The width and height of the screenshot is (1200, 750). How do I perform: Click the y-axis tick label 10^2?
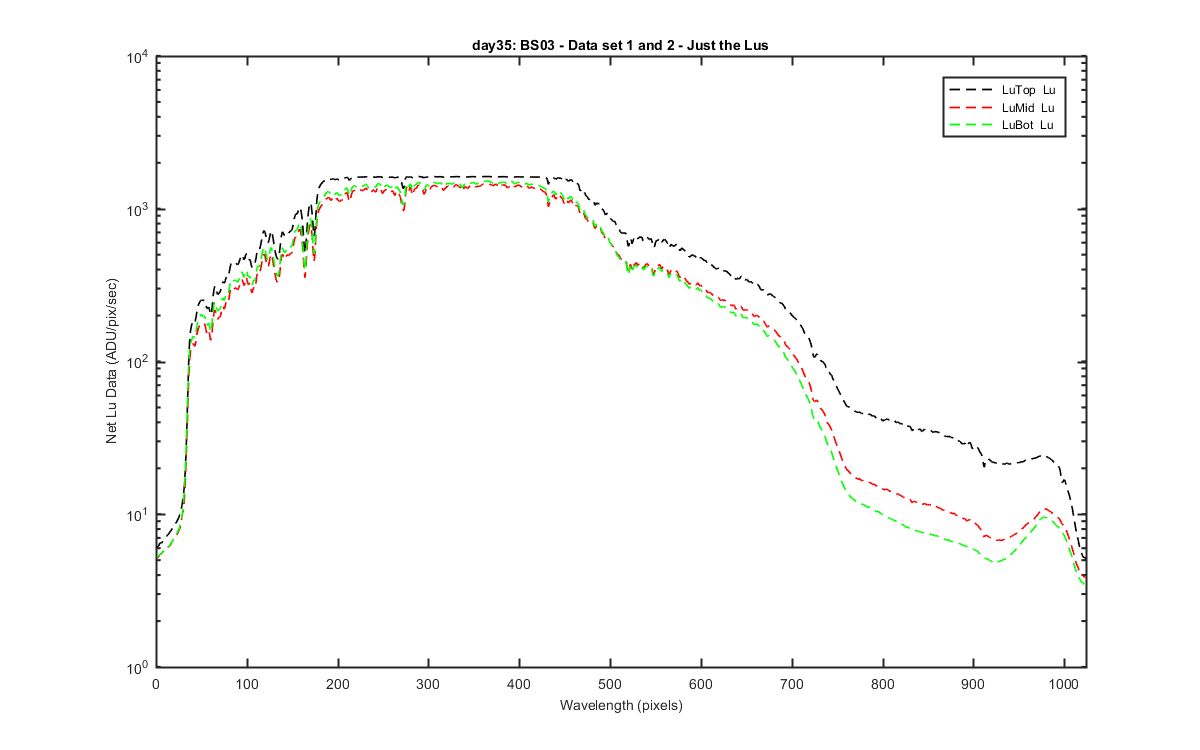click(x=138, y=361)
